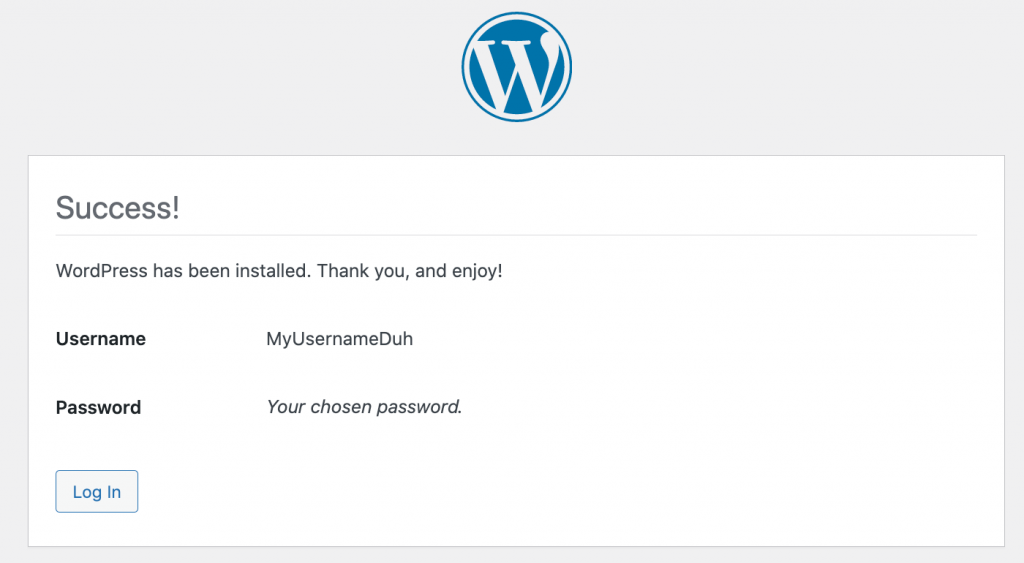Click the bold Username label
The width and height of the screenshot is (1024, 563).
point(100,339)
